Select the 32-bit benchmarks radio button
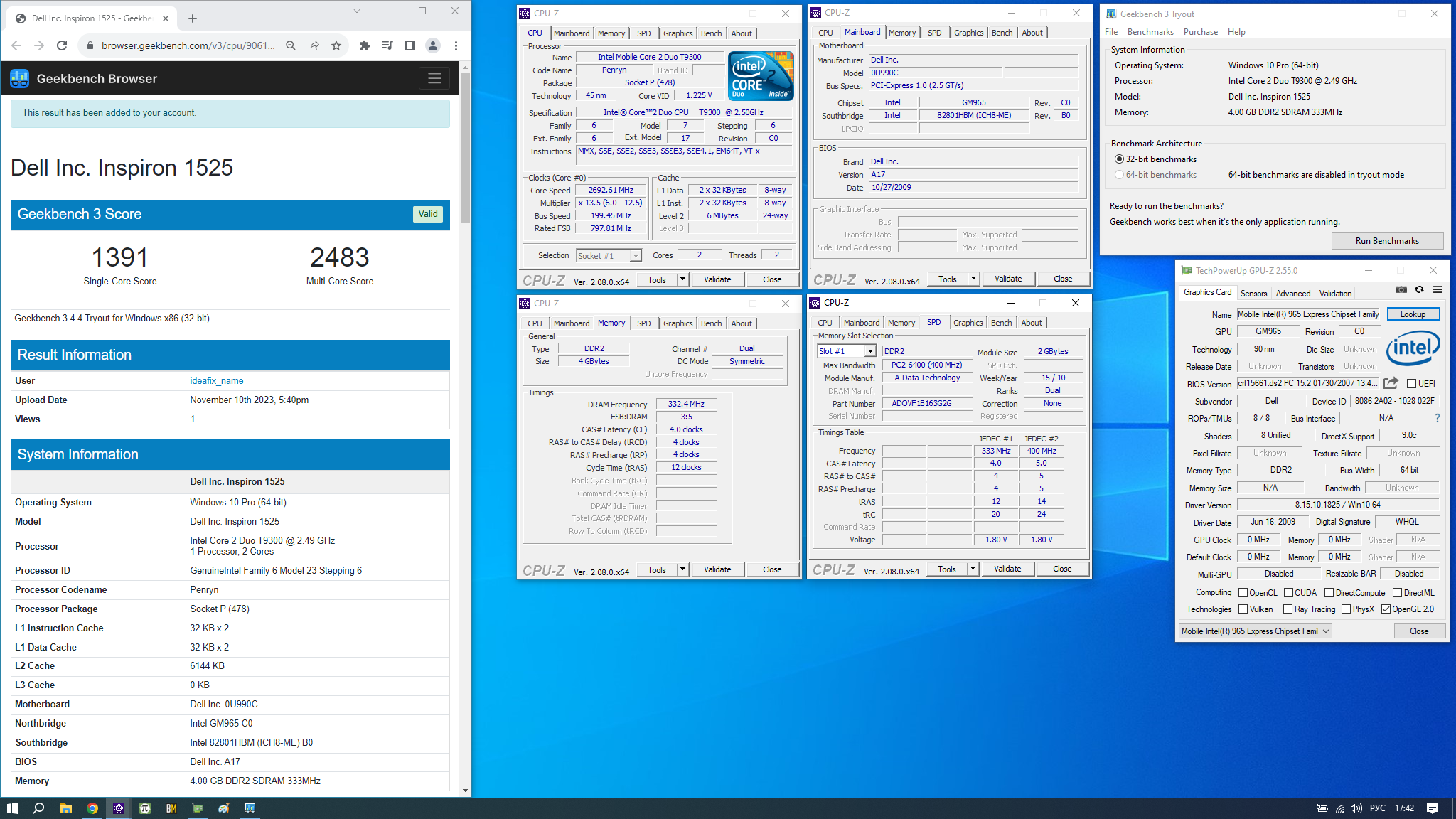 [x=1120, y=159]
